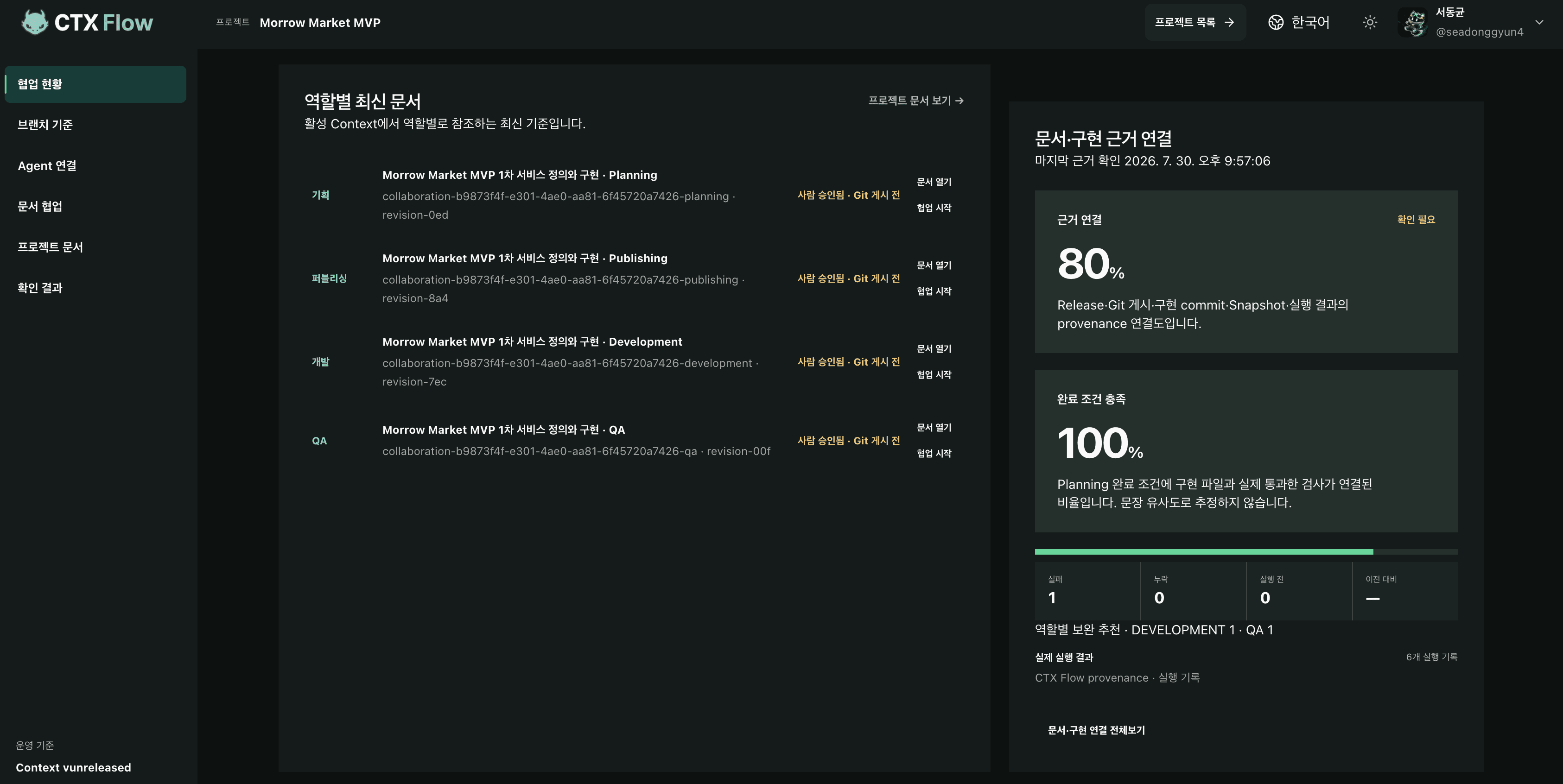Click the 역할별 보완 추천 line
The image size is (1563, 784).
pyautogui.click(x=1153, y=630)
